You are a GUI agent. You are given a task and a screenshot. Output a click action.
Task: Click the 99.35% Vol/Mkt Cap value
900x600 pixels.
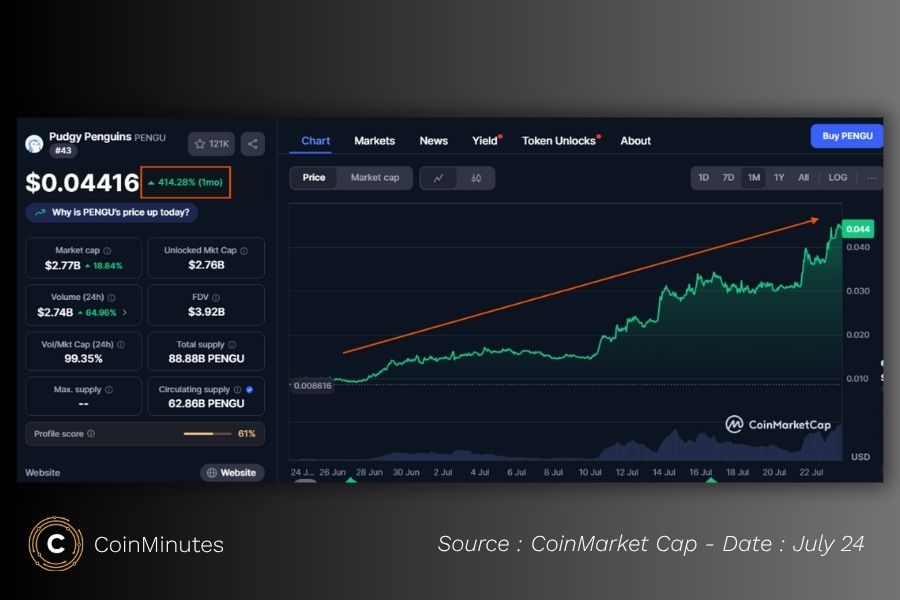(x=83, y=359)
